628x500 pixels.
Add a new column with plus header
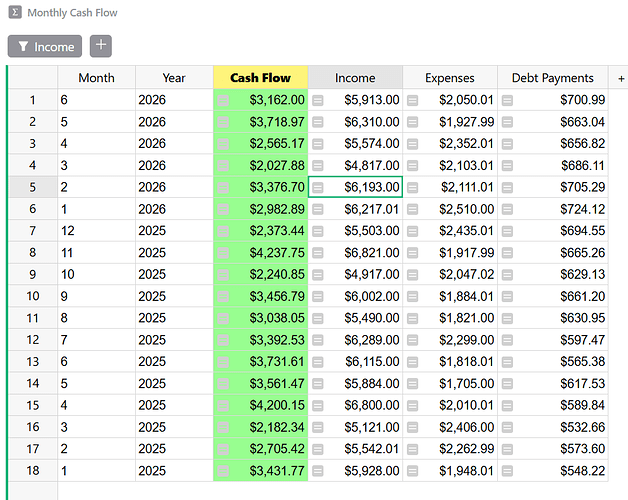coord(621,78)
